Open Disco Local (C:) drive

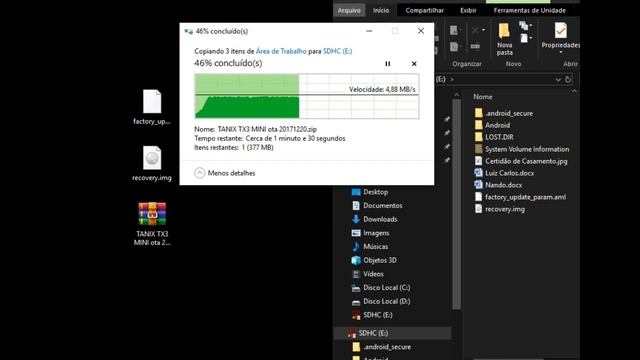(381, 288)
